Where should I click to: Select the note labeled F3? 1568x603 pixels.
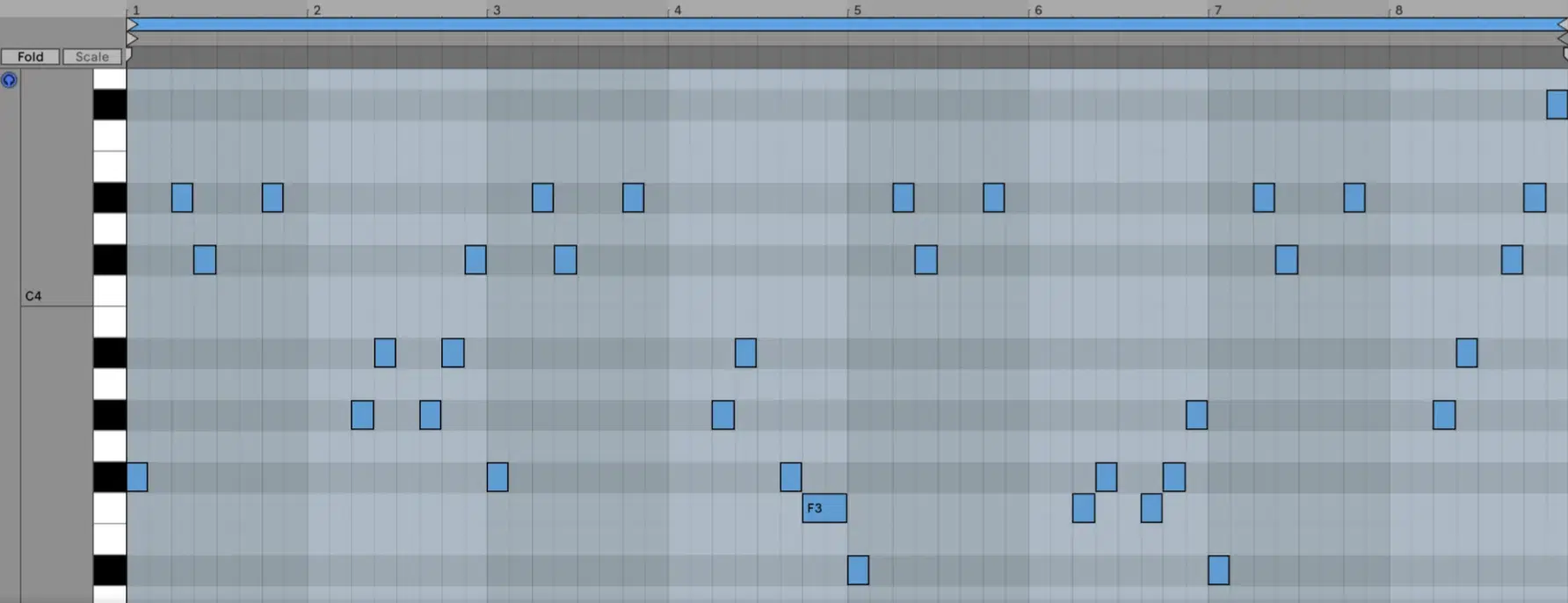(x=824, y=508)
